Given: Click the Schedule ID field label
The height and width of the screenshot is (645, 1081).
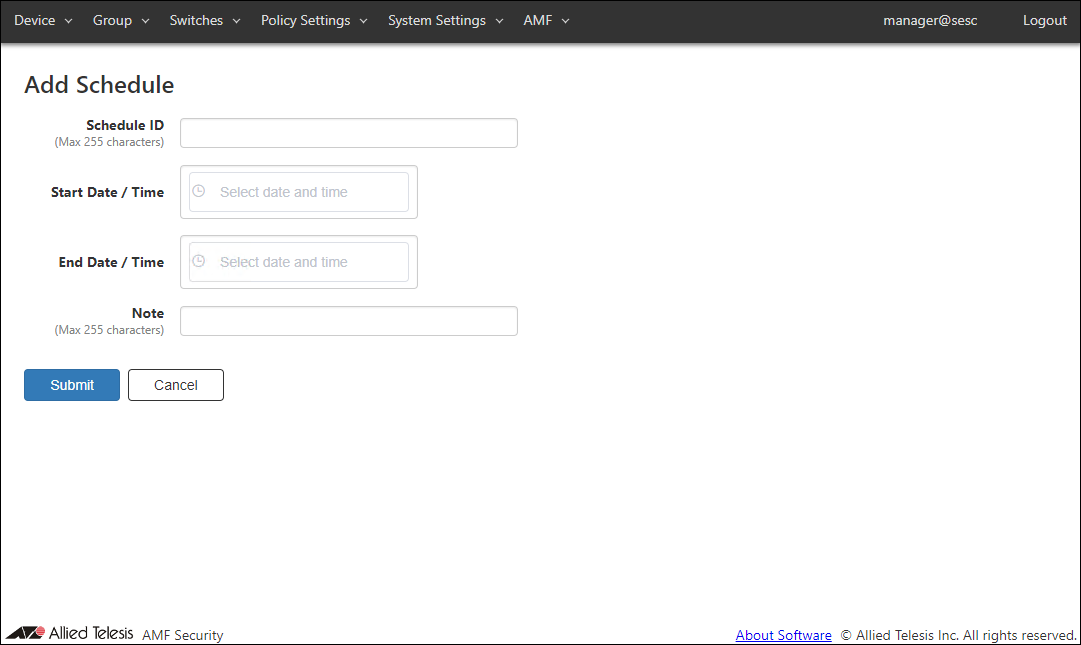Looking at the screenshot, I should coord(125,125).
